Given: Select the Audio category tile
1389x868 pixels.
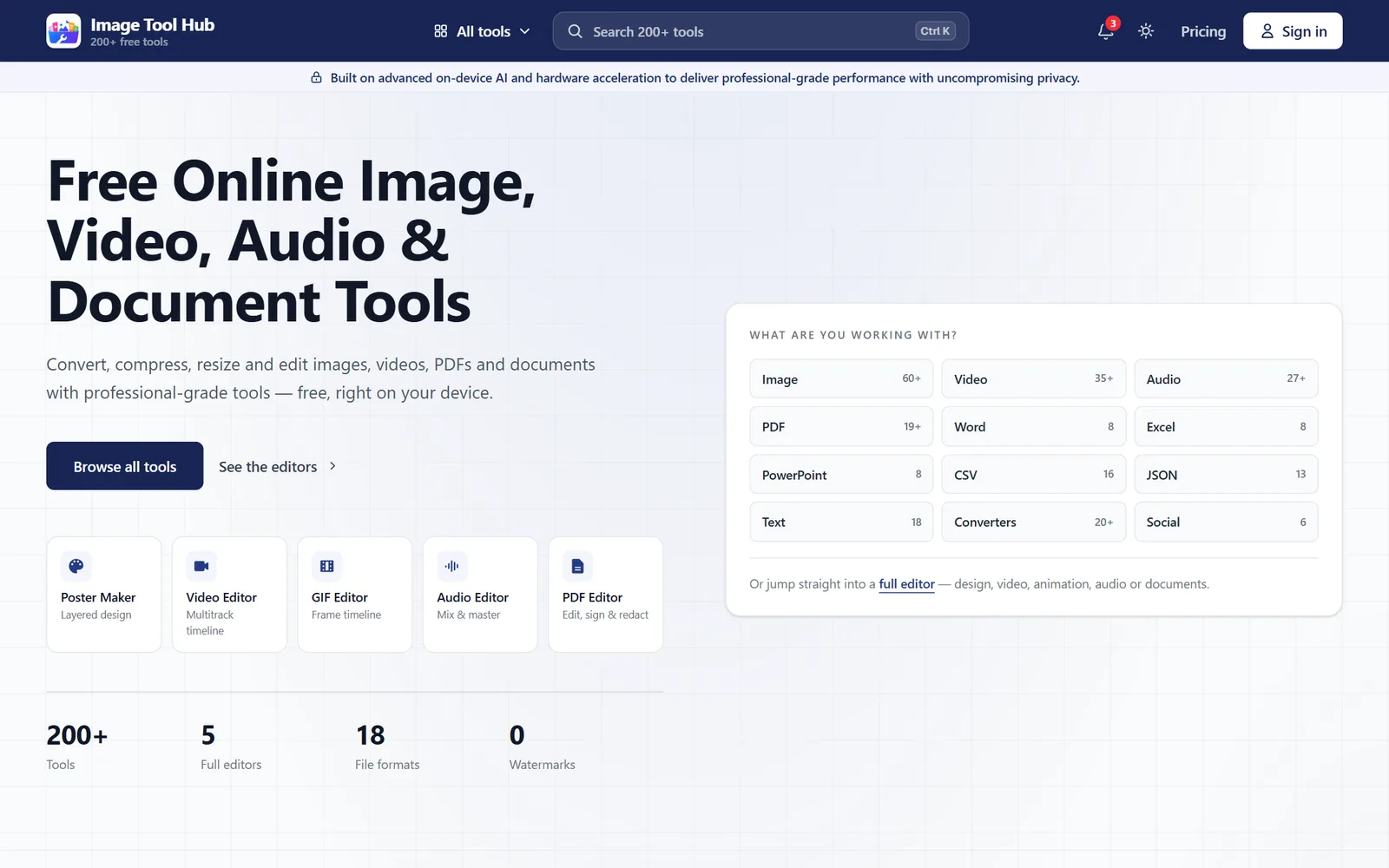Looking at the screenshot, I should click(x=1226, y=378).
